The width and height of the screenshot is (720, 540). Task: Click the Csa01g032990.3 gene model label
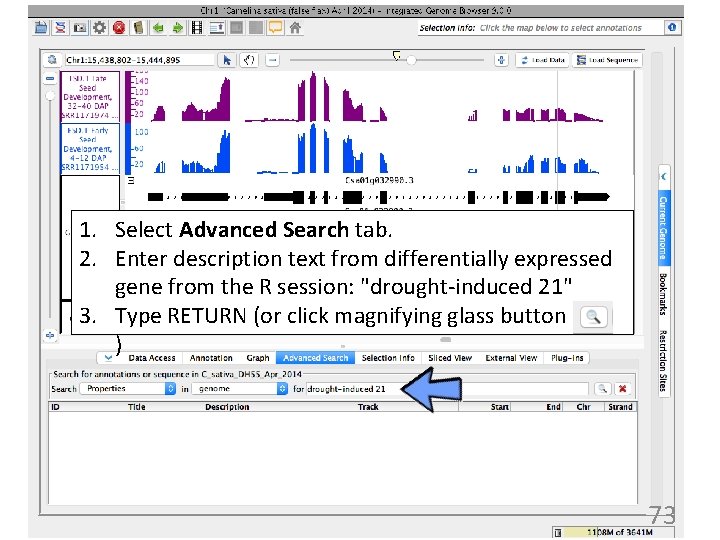[379, 180]
